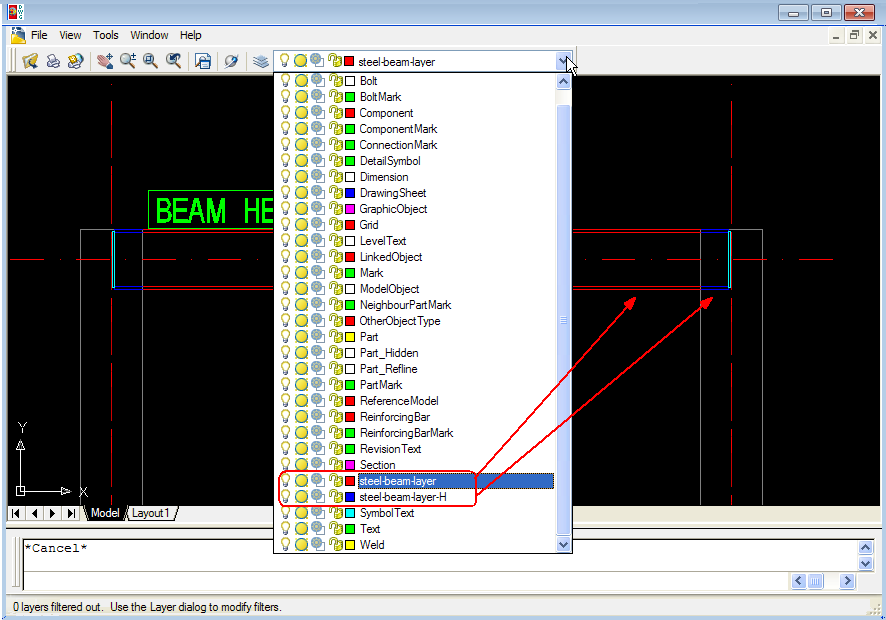Select the Pan tool
The height and width of the screenshot is (620, 886).
coord(105,60)
